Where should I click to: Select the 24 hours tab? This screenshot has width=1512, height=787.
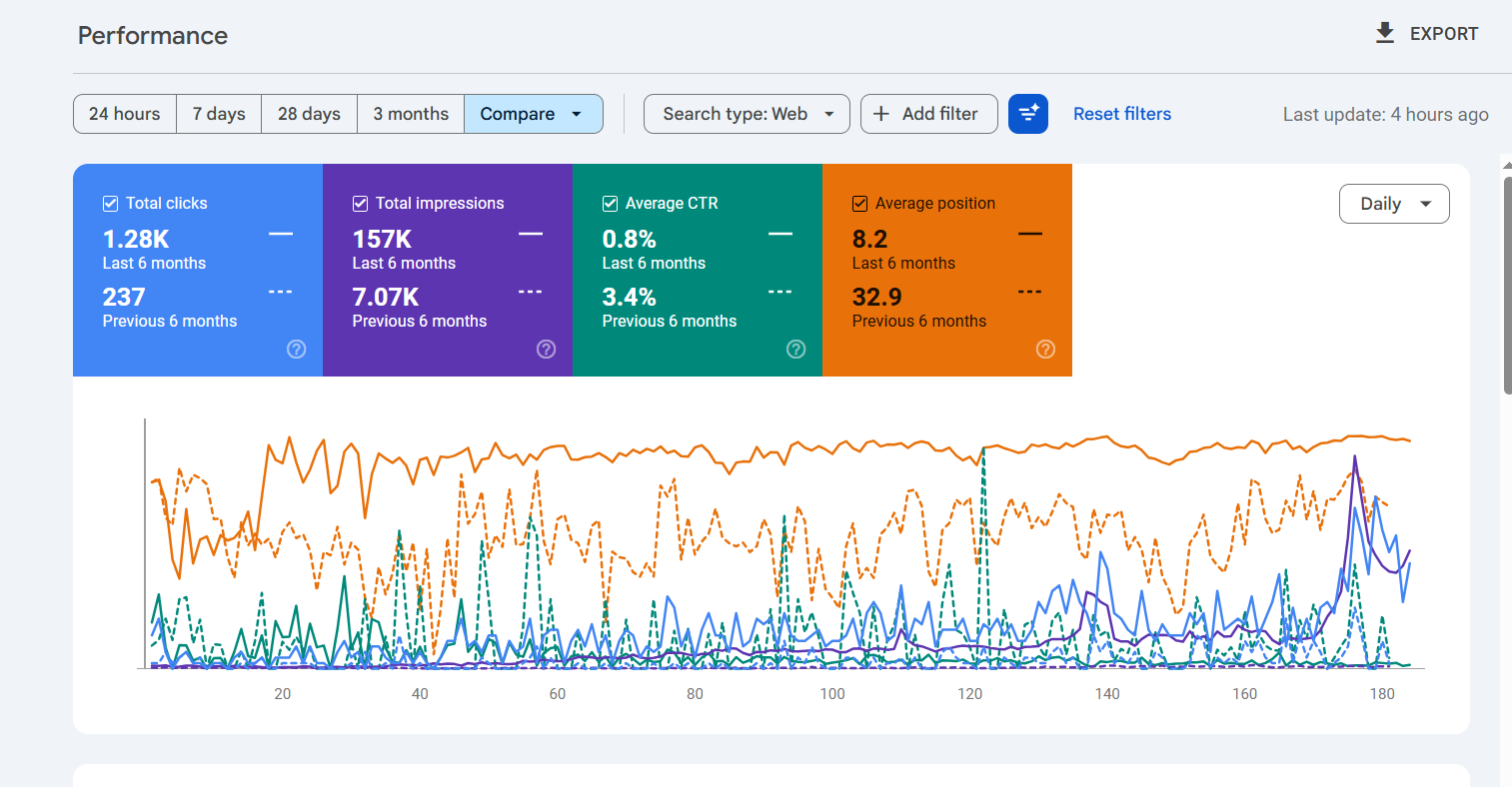pyautogui.click(x=125, y=114)
